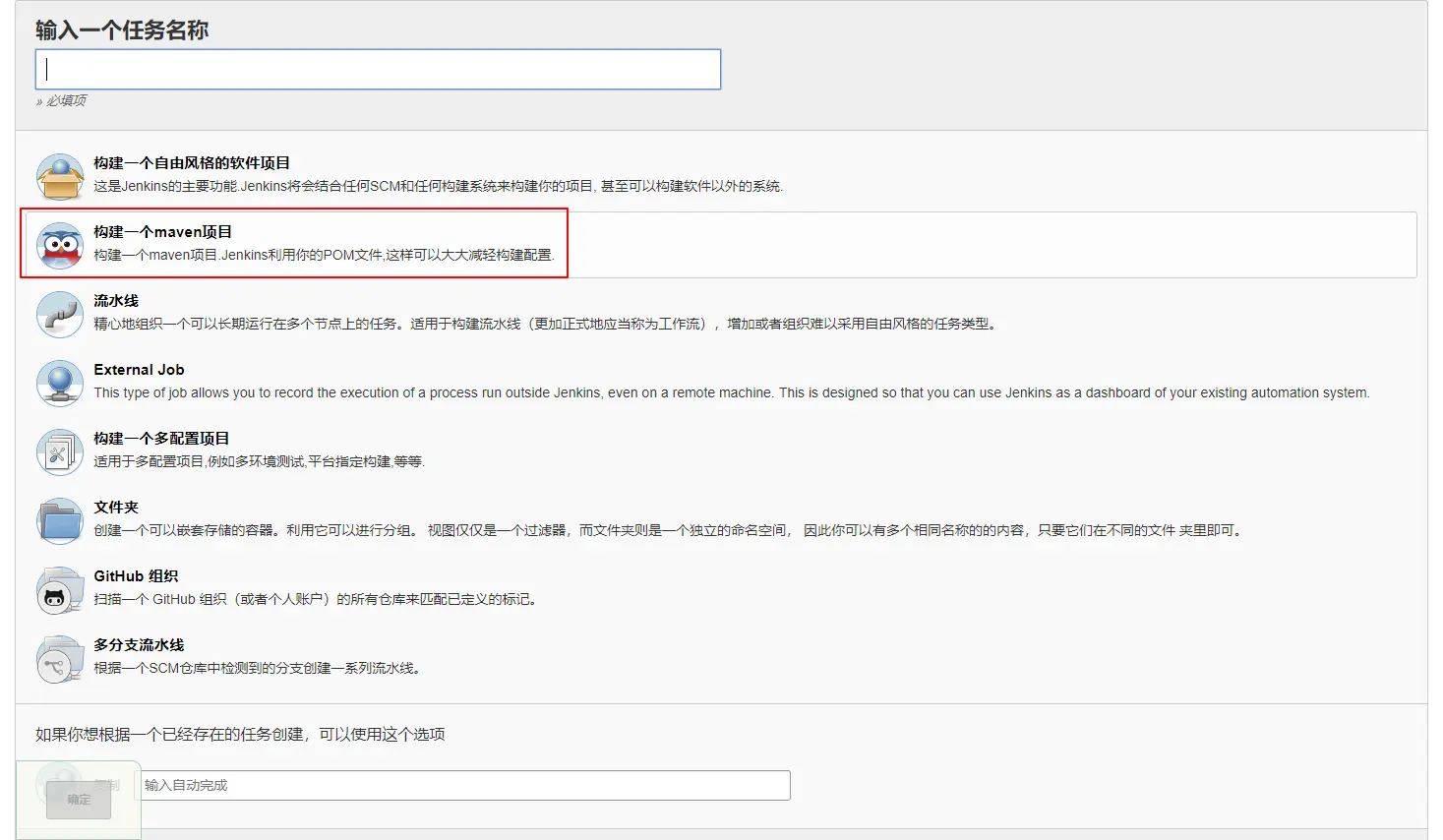Click the task name input field
This screenshot has height=840, width=1443.
378,69
